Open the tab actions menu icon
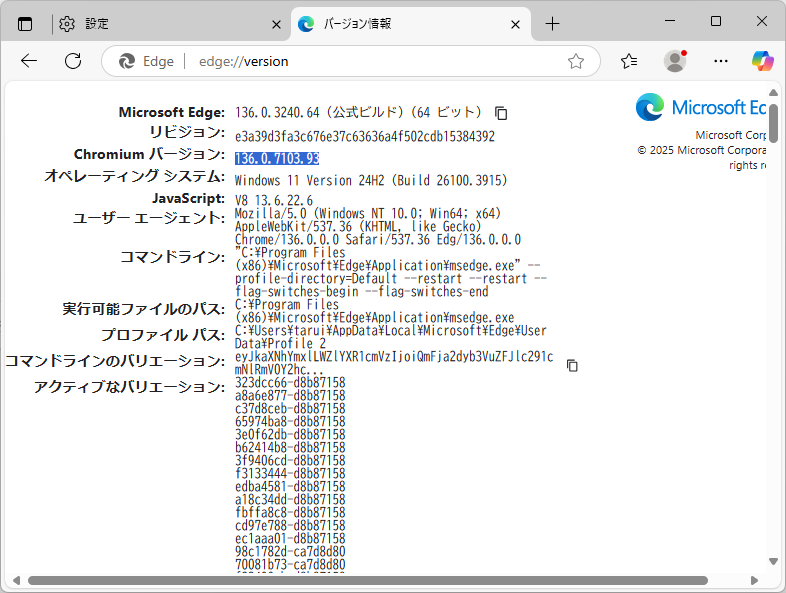Screen dimensions: 786x593 click(x=25, y=24)
